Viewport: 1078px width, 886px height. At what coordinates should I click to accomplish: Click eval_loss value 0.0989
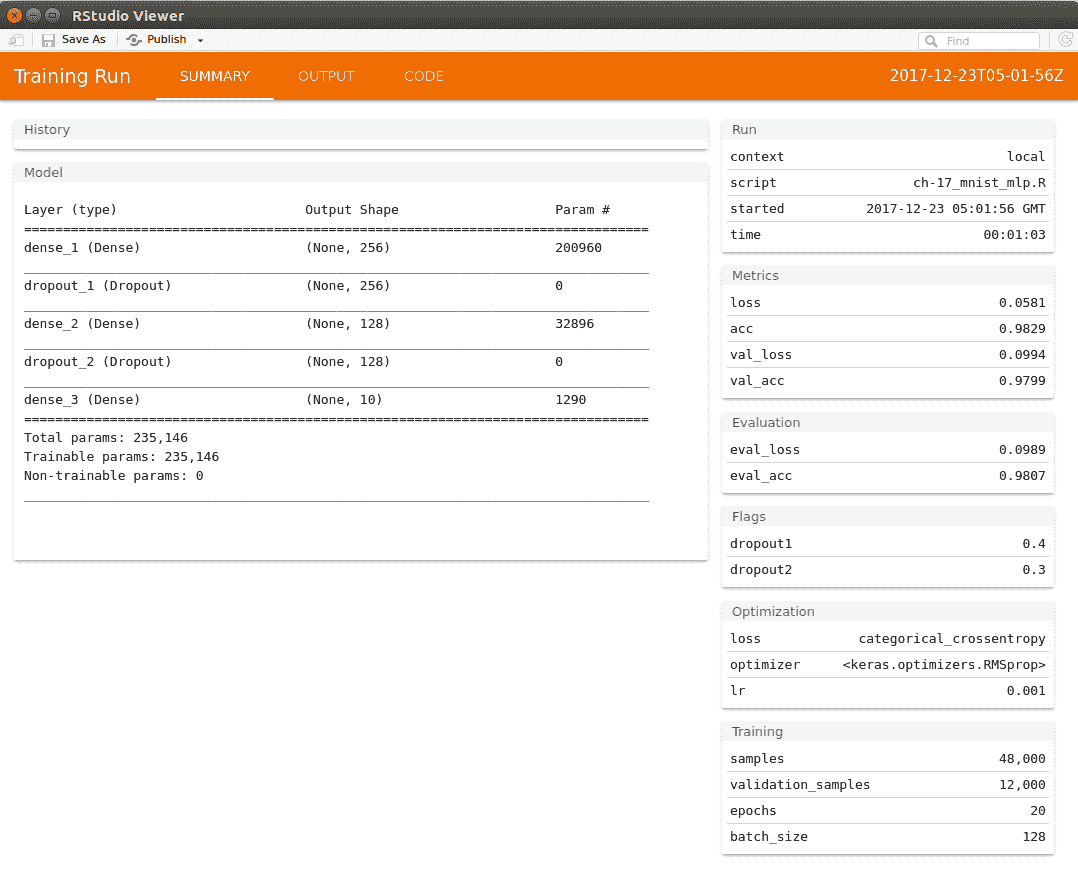pos(1022,450)
